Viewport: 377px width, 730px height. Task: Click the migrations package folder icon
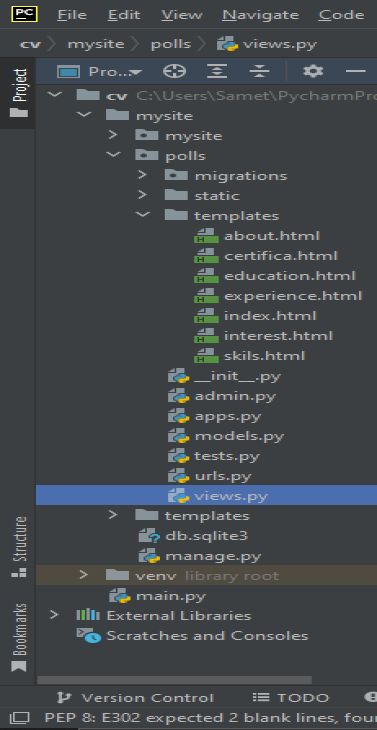coord(176,175)
